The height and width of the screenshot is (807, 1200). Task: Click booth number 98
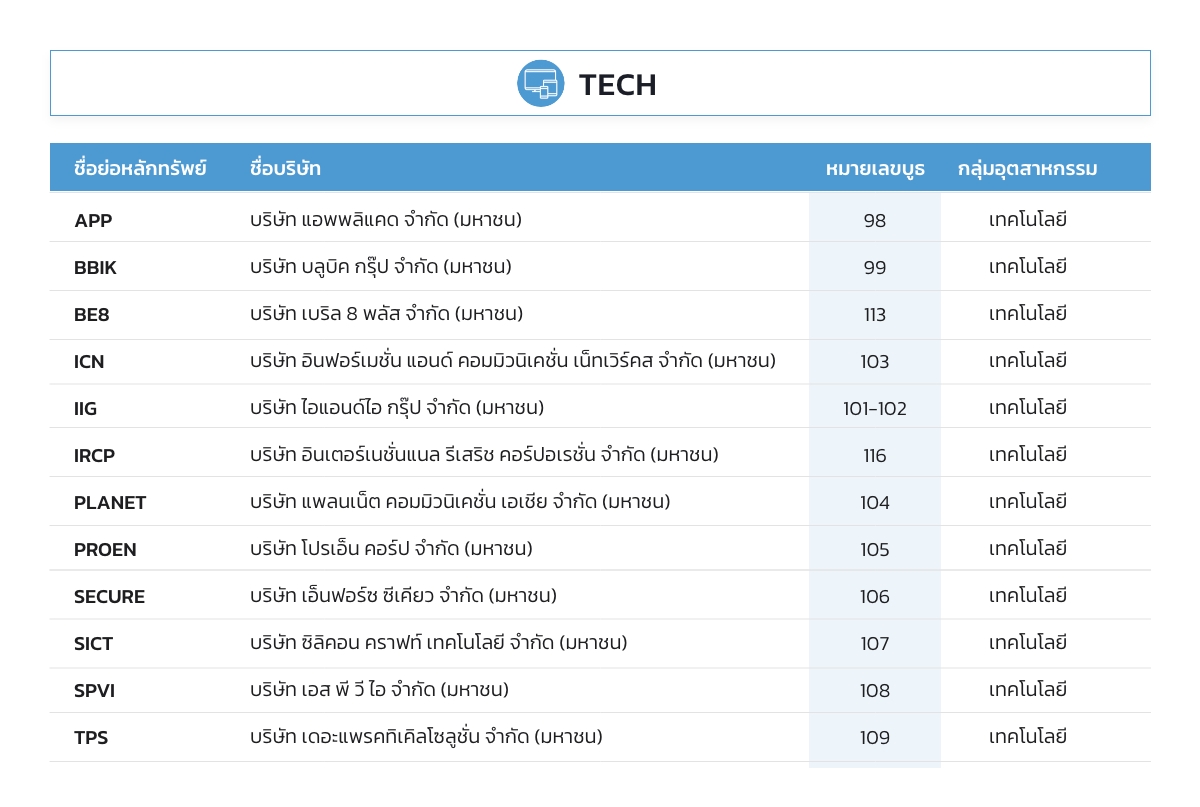click(x=875, y=220)
